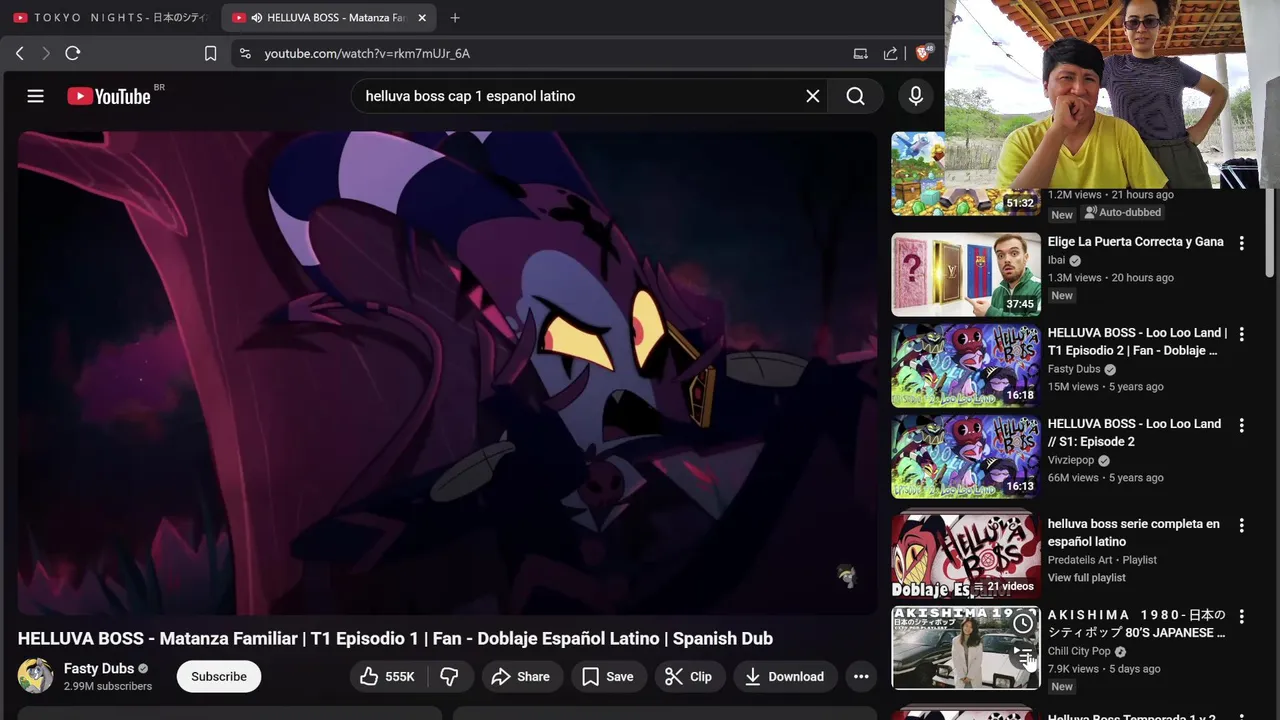This screenshot has width=1280, height=720.
Task: Click View full playlist
Action: coord(1087,578)
